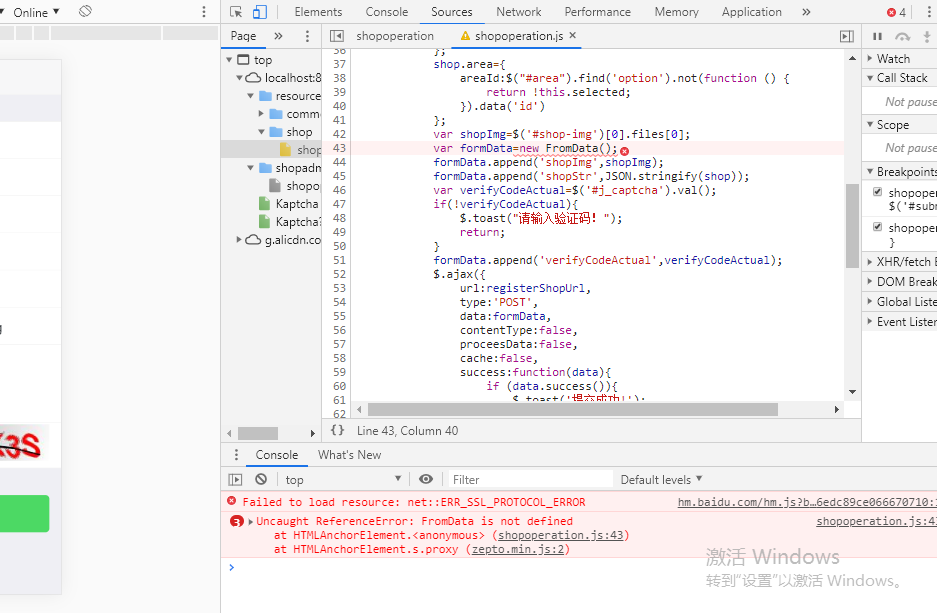Click the code editor horizontal scrollbar
937x613 pixels.
(572, 409)
